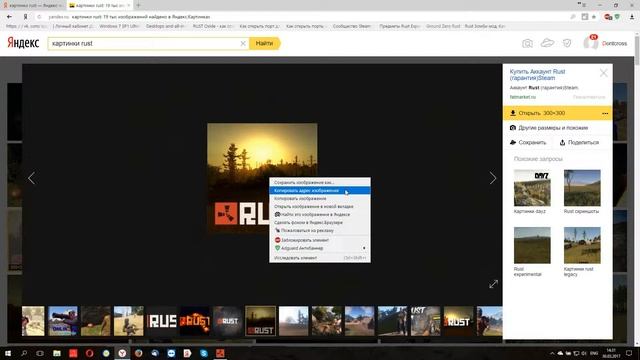This screenshot has width=640, height=360.
Task: Show previous image with left arrow
Action: (31, 178)
